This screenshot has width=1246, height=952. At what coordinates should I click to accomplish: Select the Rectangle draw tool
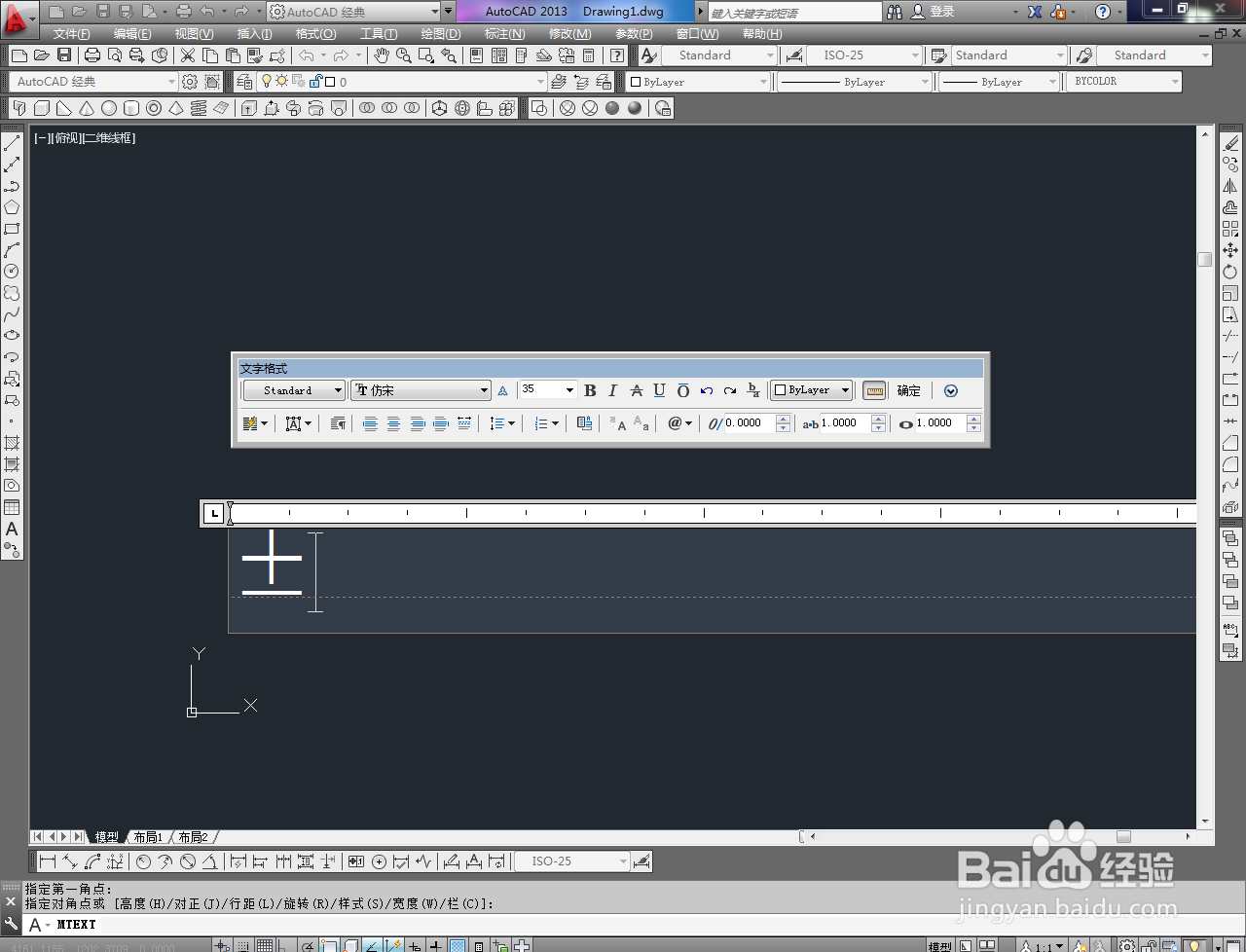(x=12, y=229)
